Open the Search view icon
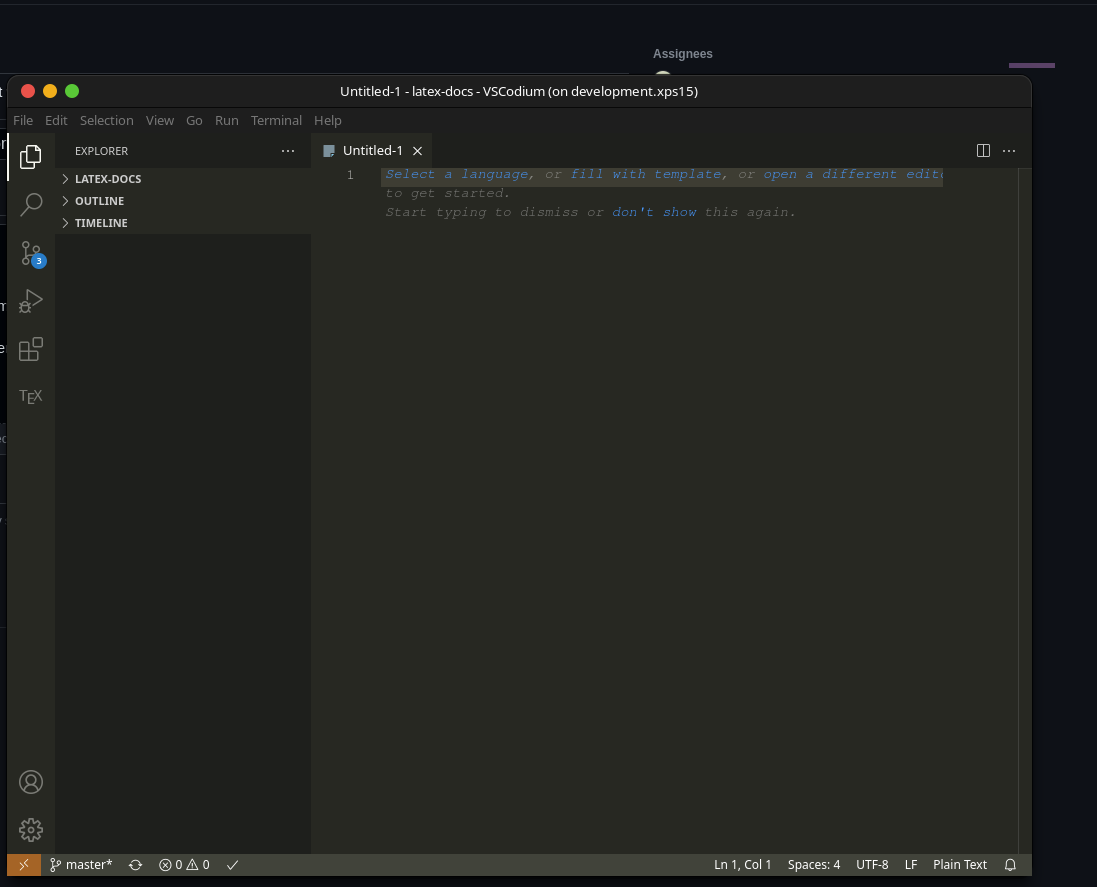The width and height of the screenshot is (1097, 887). (x=31, y=204)
